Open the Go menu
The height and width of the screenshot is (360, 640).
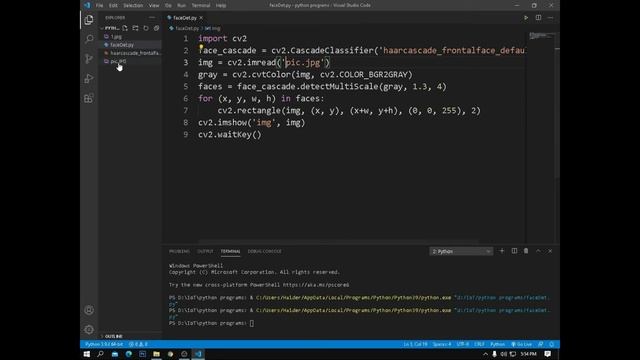pyautogui.click(x=168, y=5)
